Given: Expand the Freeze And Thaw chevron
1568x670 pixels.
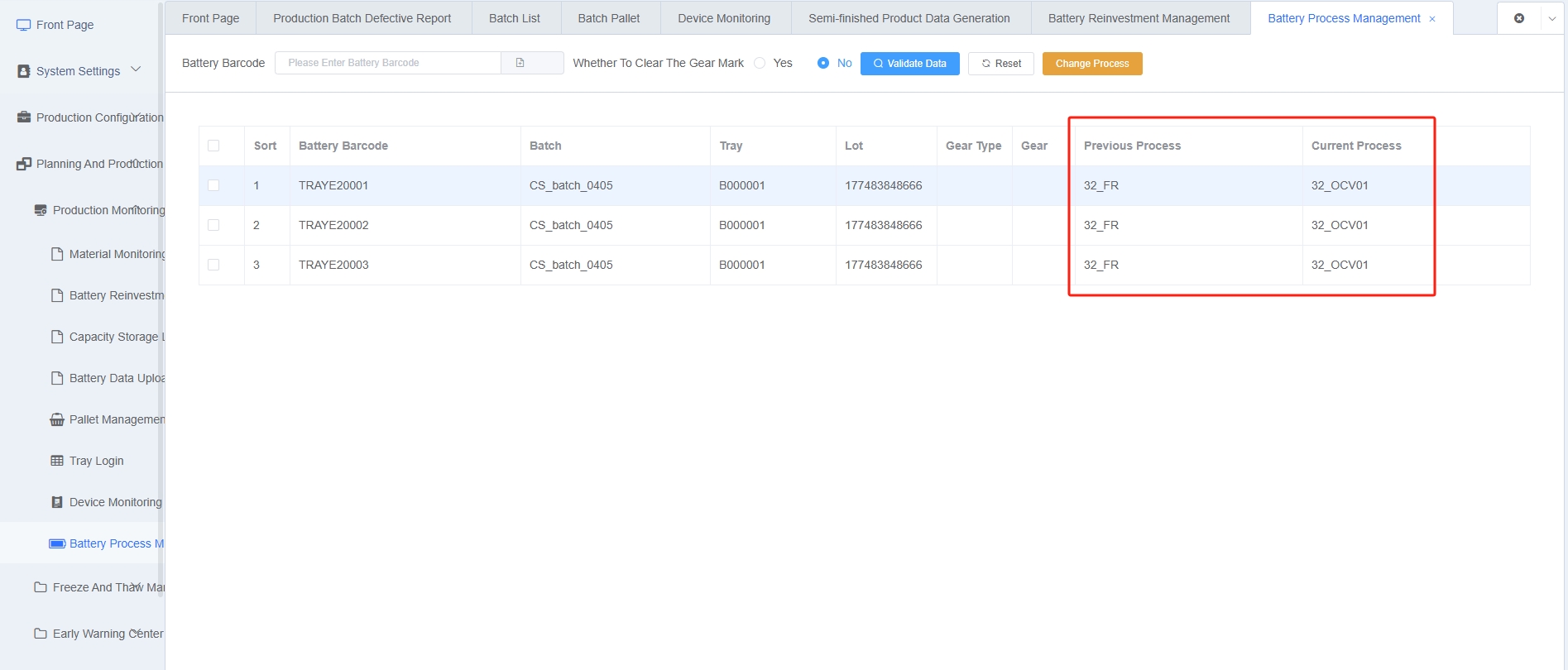Looking at the screenshot, I should click(136, 586).
